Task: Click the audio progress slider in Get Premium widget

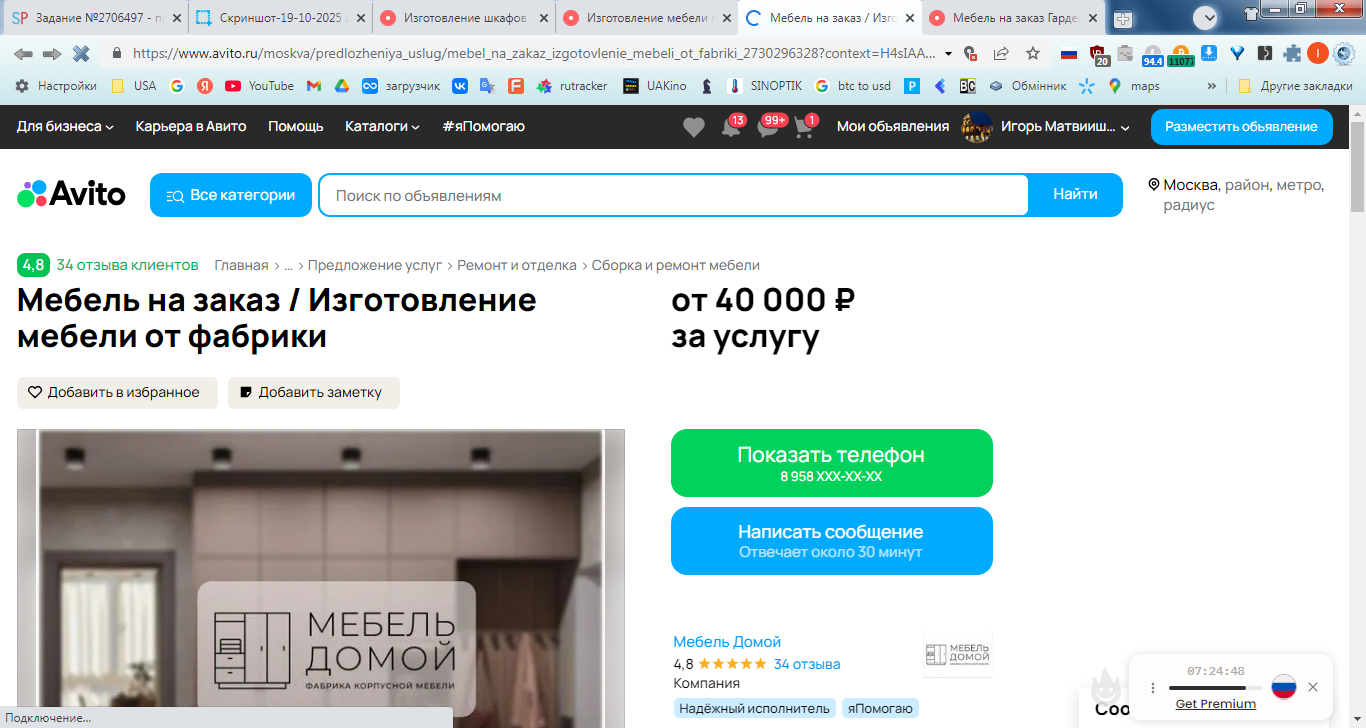Action: tap(1214, 688)
